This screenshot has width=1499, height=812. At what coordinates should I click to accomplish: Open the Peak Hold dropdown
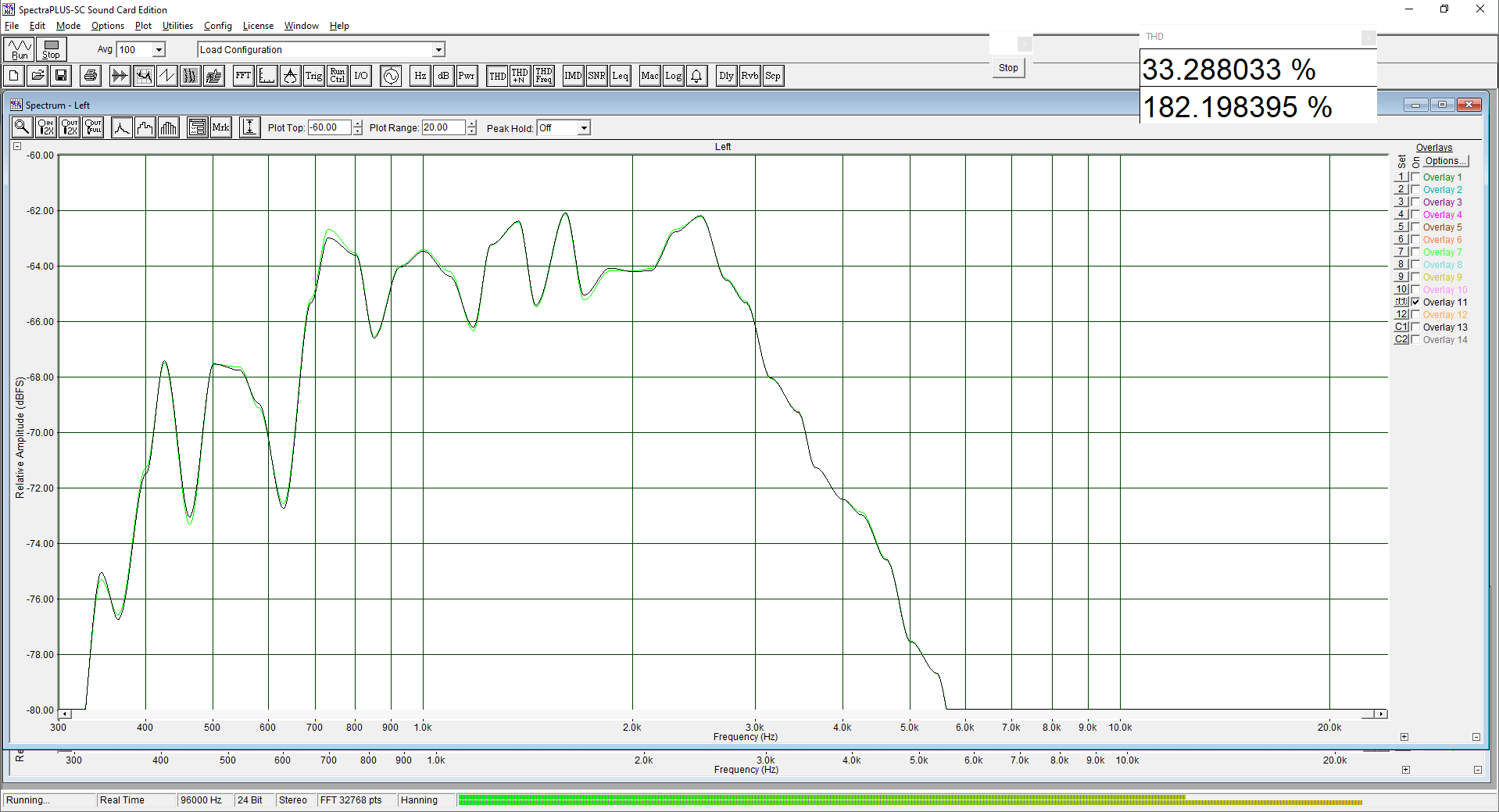click(584, 128)
